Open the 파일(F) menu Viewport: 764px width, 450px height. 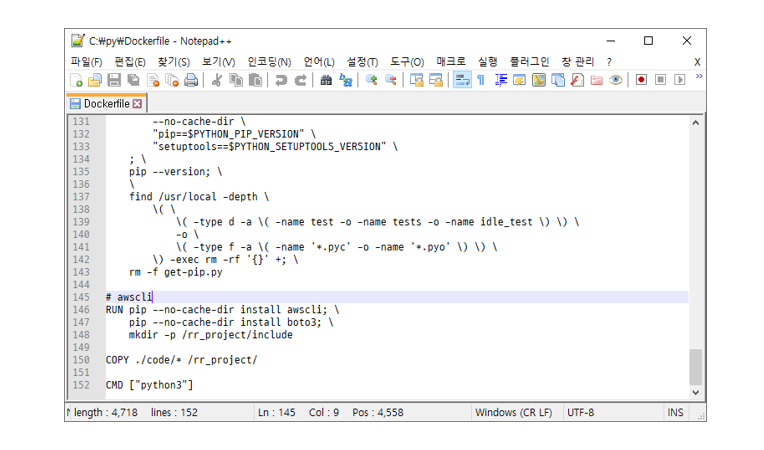click(86, 62)
